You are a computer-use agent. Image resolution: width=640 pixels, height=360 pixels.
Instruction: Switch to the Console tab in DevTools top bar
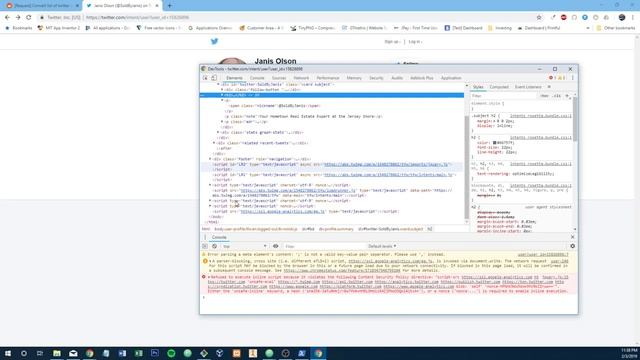click(257, 78)
